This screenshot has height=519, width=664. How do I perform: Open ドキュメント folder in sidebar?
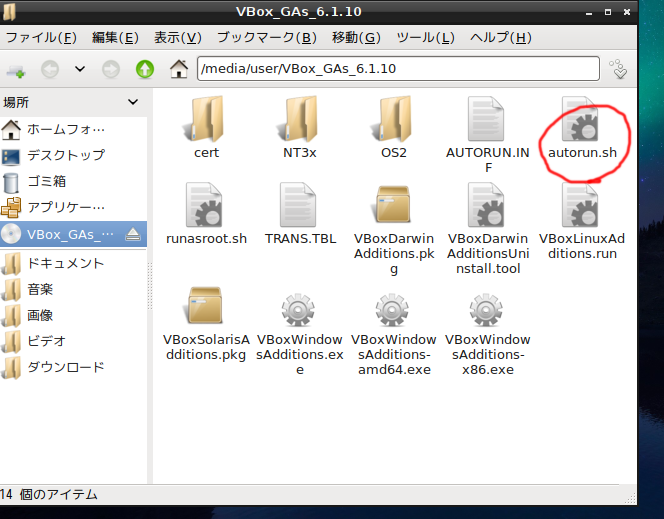click(73, 263)
